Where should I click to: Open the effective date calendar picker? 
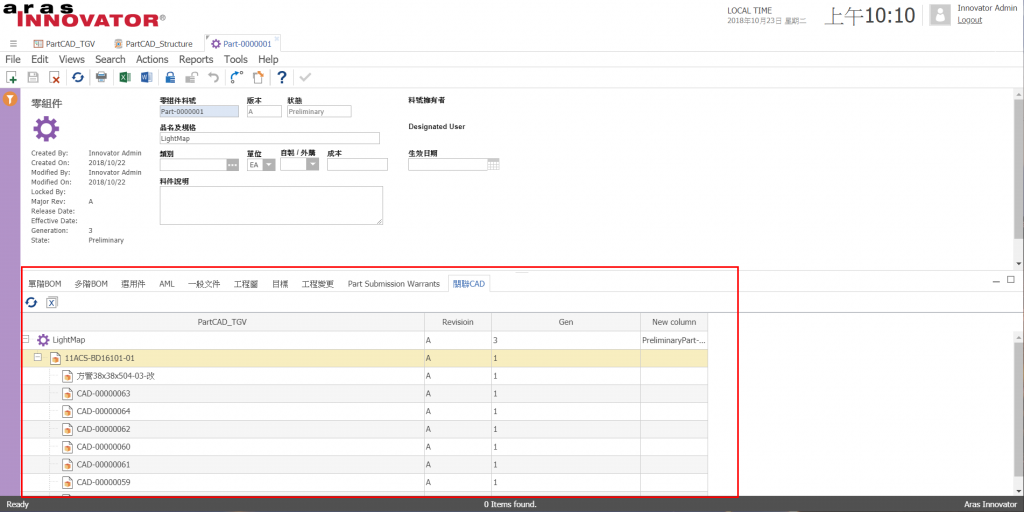[494, 165]
